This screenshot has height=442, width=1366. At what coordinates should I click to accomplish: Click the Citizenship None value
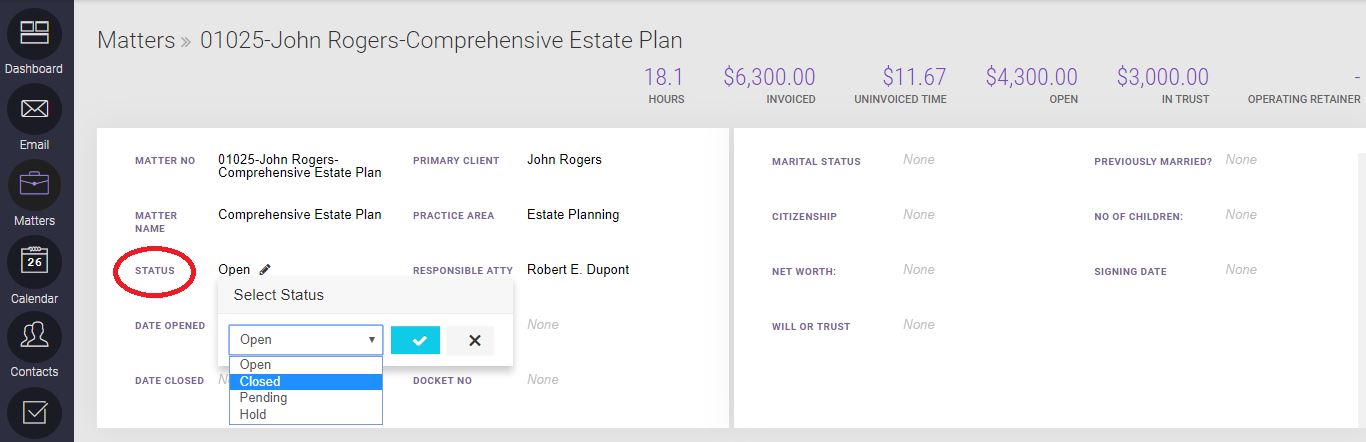918,215
